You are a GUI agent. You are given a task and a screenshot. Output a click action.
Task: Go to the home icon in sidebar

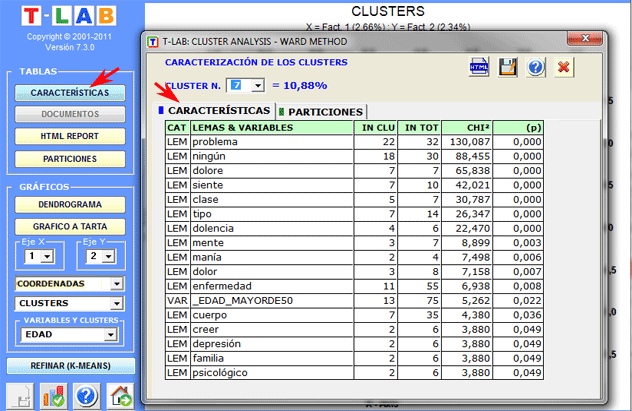point(120,396)
